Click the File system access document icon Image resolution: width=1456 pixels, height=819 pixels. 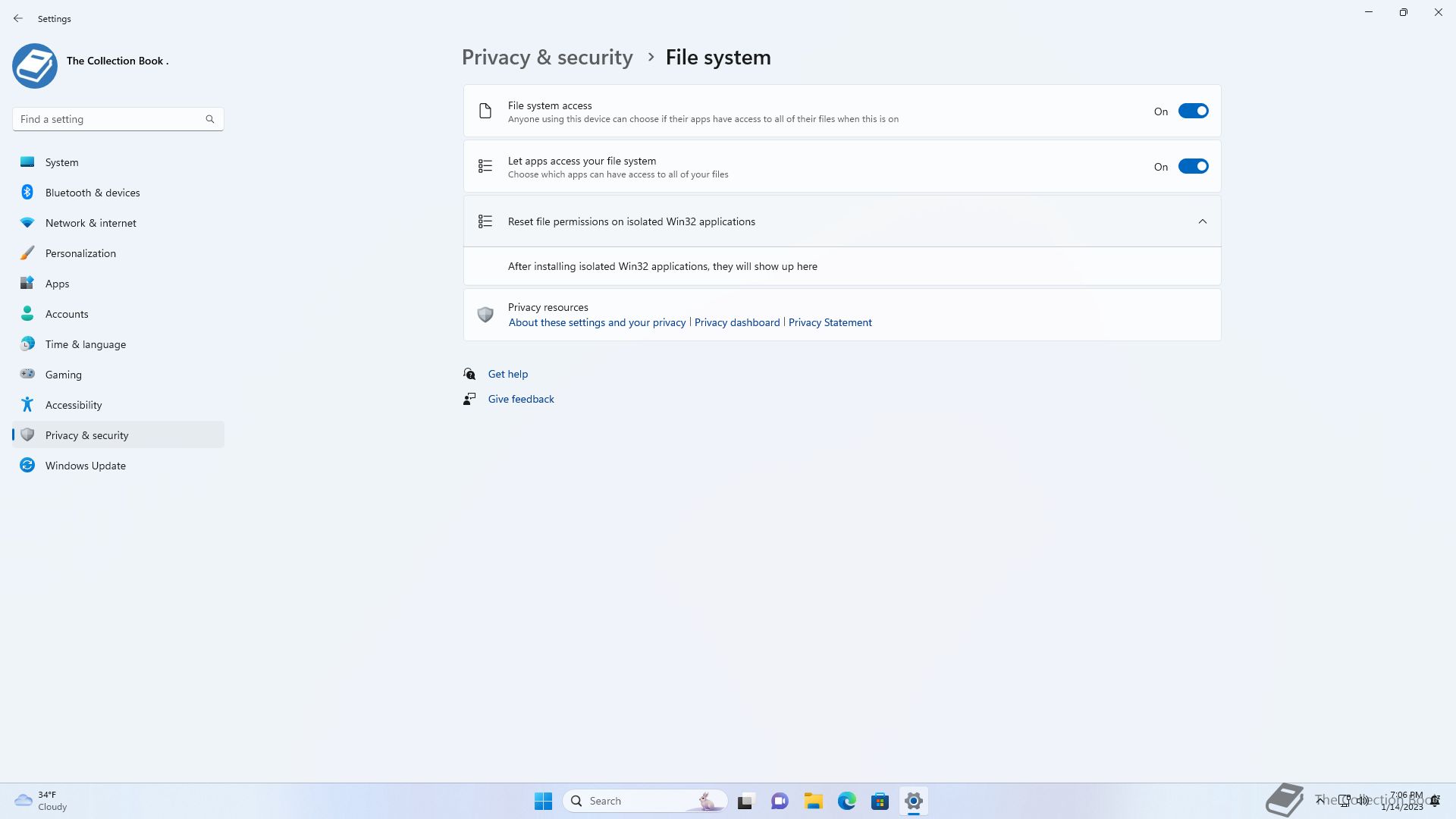coord(485,111)
